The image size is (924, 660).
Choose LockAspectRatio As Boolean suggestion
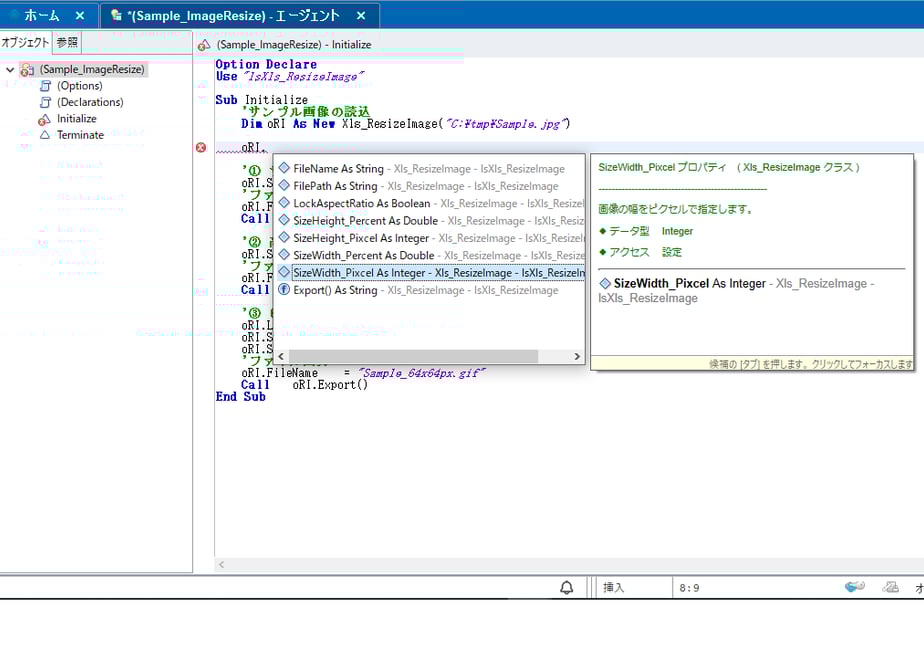click(x=429, y=203)
